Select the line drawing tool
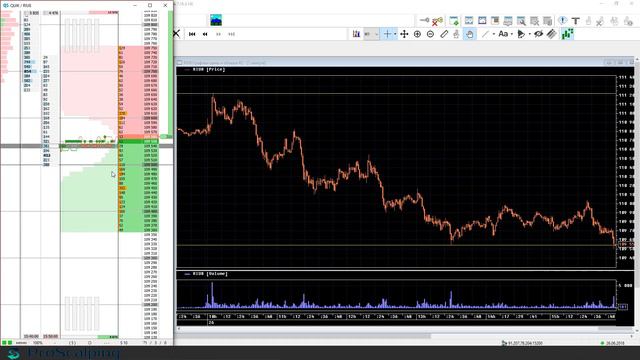 pos(485,34)
